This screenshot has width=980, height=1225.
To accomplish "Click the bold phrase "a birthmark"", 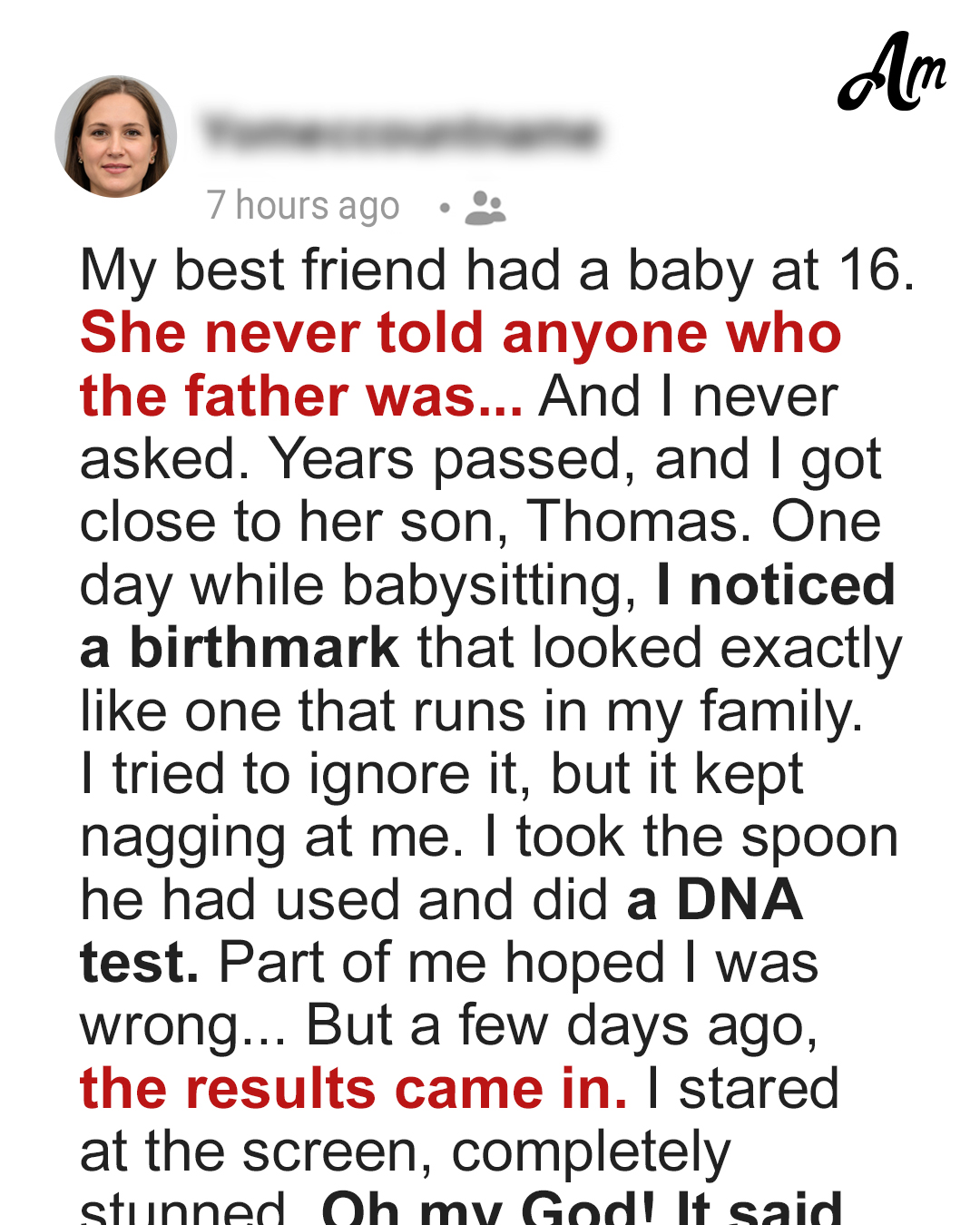I will (240, 648).
